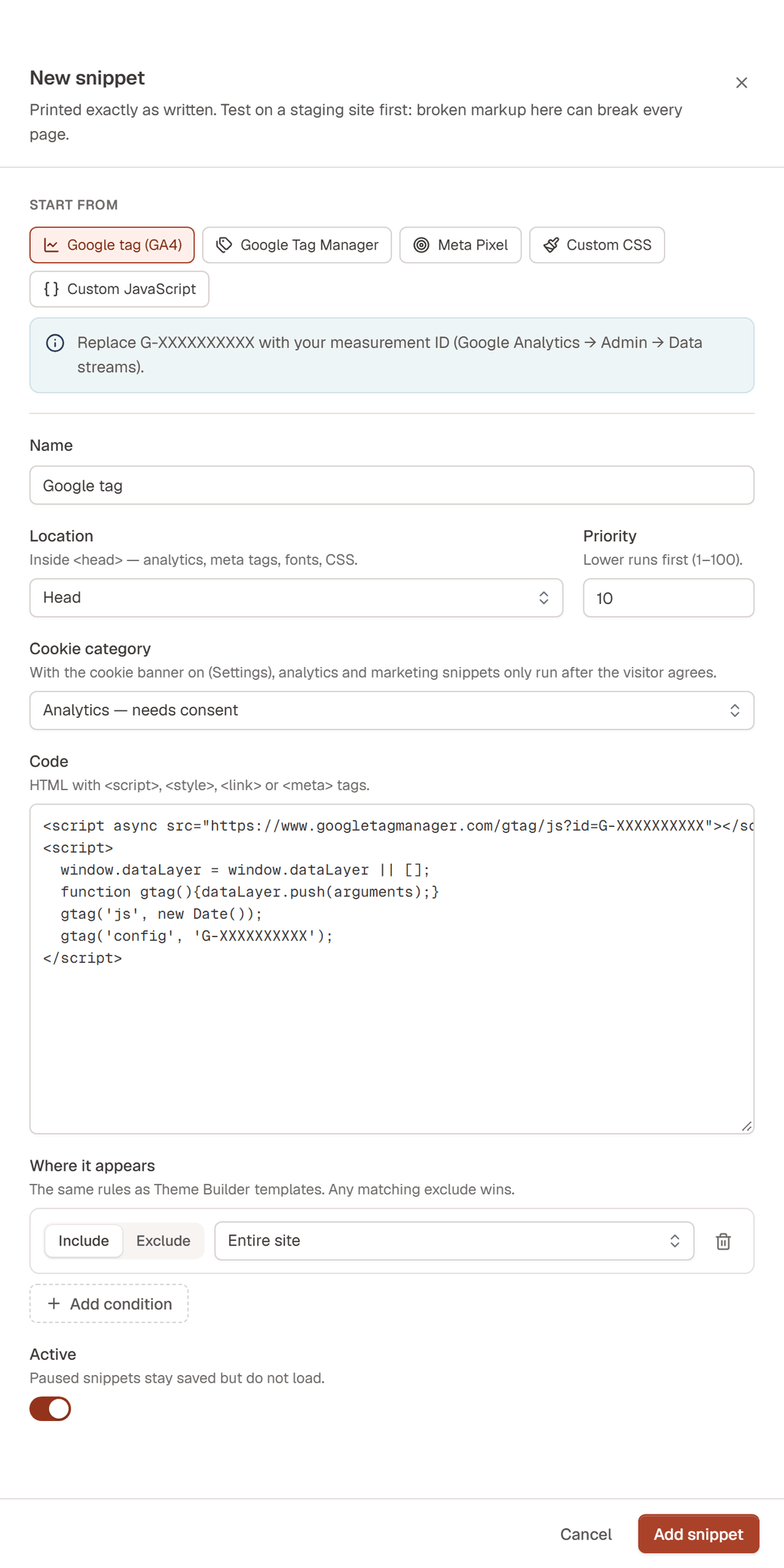Screen dimensions: 784x1568
Task: Delete the Entire site condition via trash icon
Action: [x=723, y=1241]
